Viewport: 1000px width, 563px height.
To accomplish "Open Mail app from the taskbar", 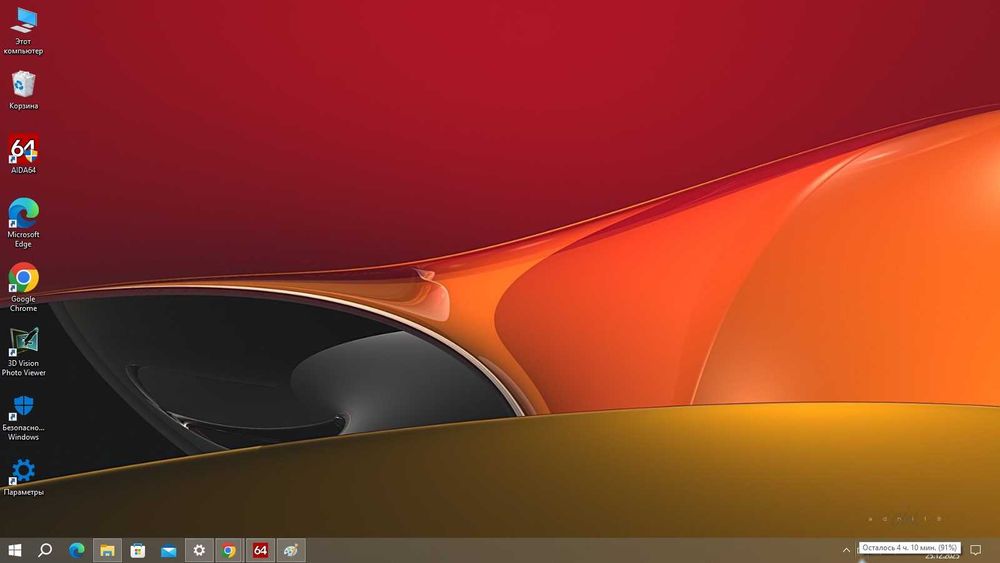I will pyautogui.click(x=168, y=550).
